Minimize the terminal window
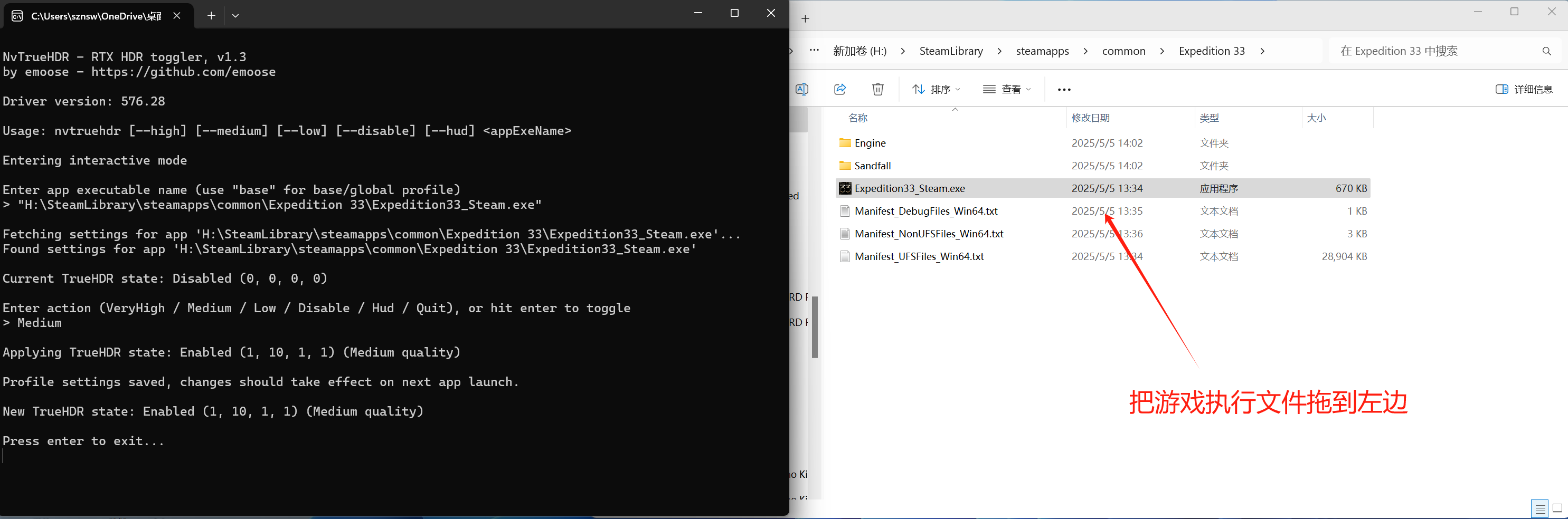1568x519 pixels. click(698, 13)
